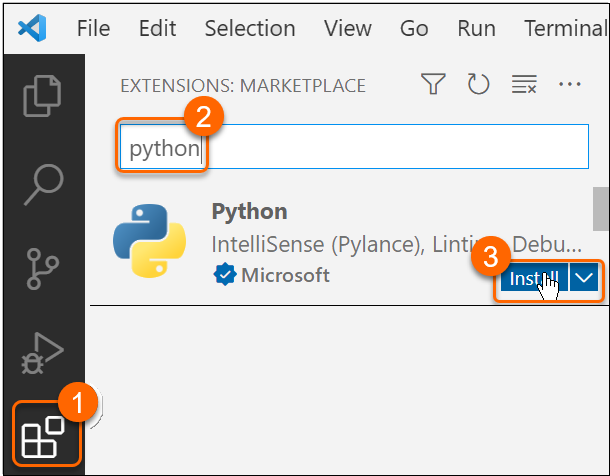
Task: Open the Source Control view
Action: click(x=42, y=269)
